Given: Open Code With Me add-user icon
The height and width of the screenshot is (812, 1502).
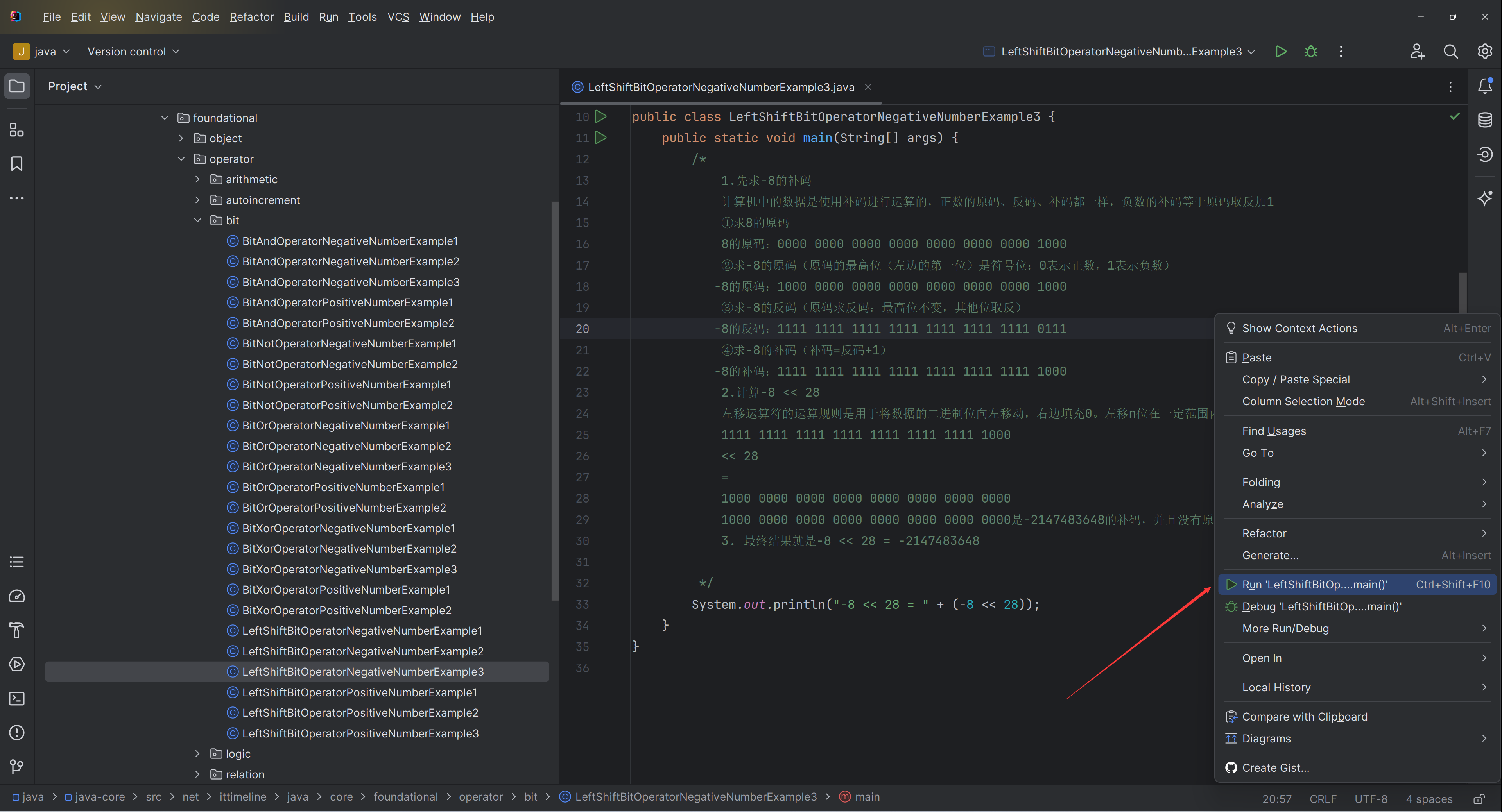Looking at the screenshot, I should [1418, 51].
